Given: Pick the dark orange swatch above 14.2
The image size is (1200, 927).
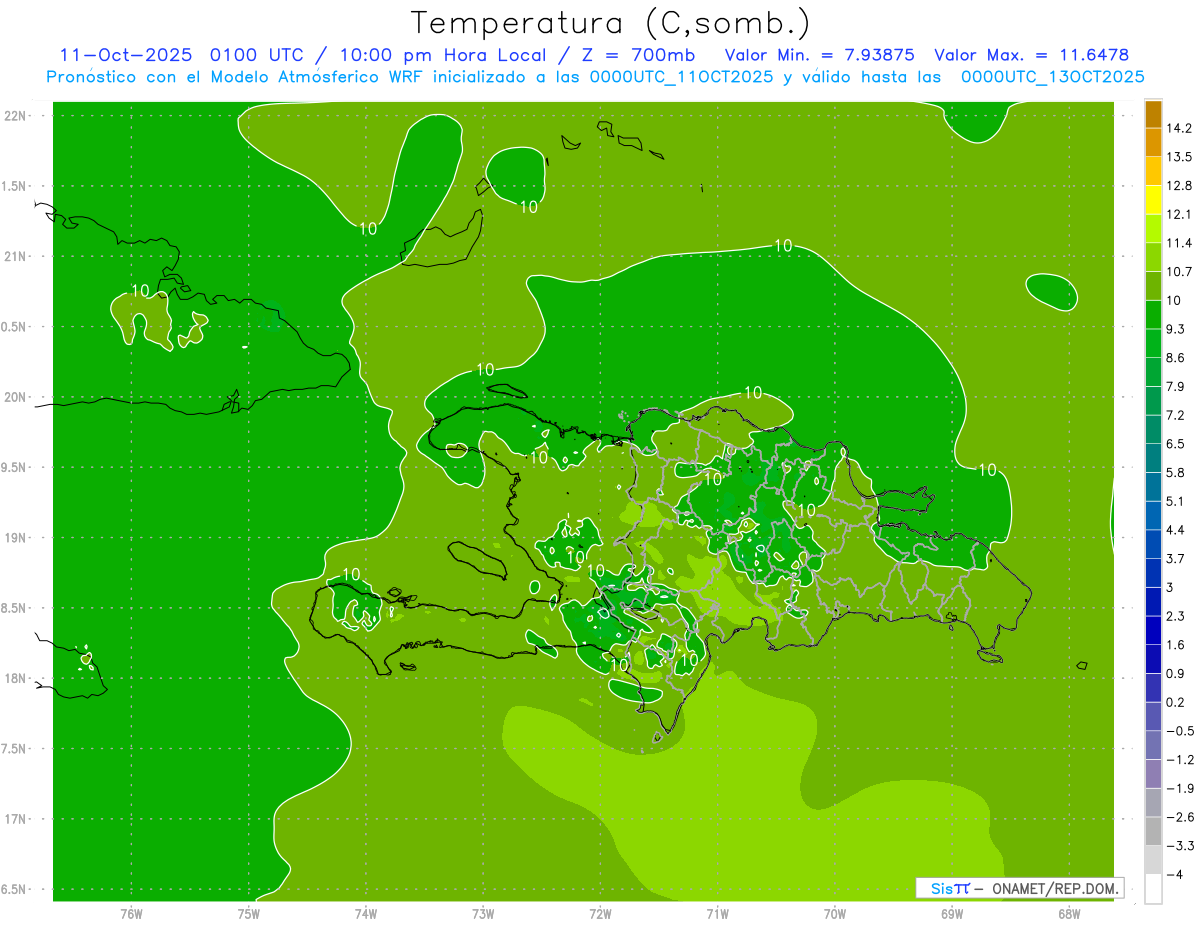Looking at the screenshot, I should point(1153,115).
